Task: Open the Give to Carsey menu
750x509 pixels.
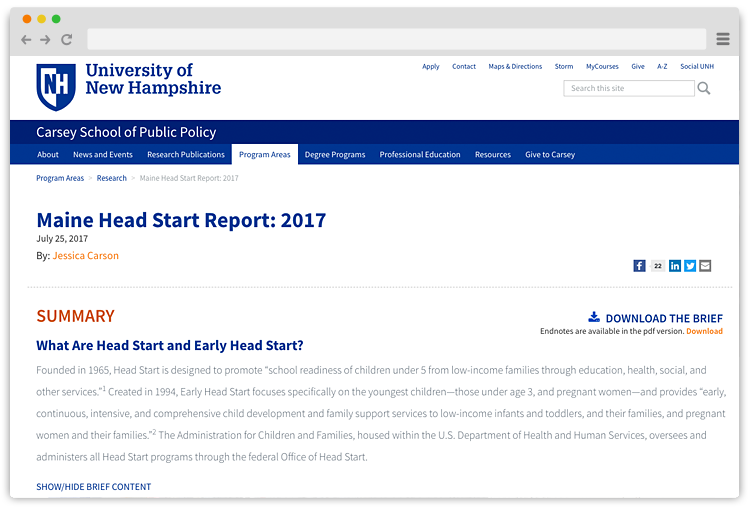Action: point(550,155)
